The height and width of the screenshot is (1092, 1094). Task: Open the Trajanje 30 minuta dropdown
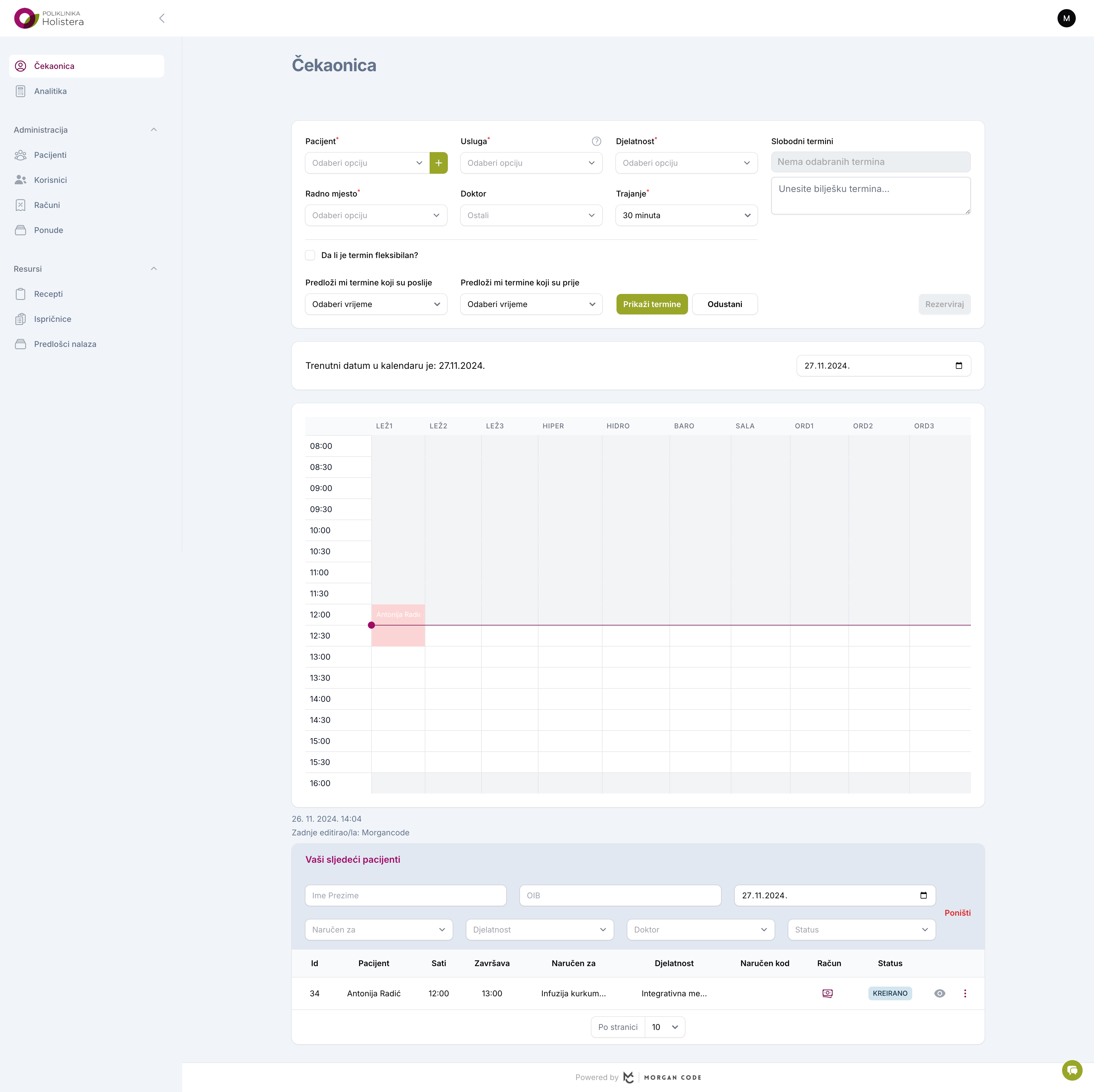click(x=686, y=216)
